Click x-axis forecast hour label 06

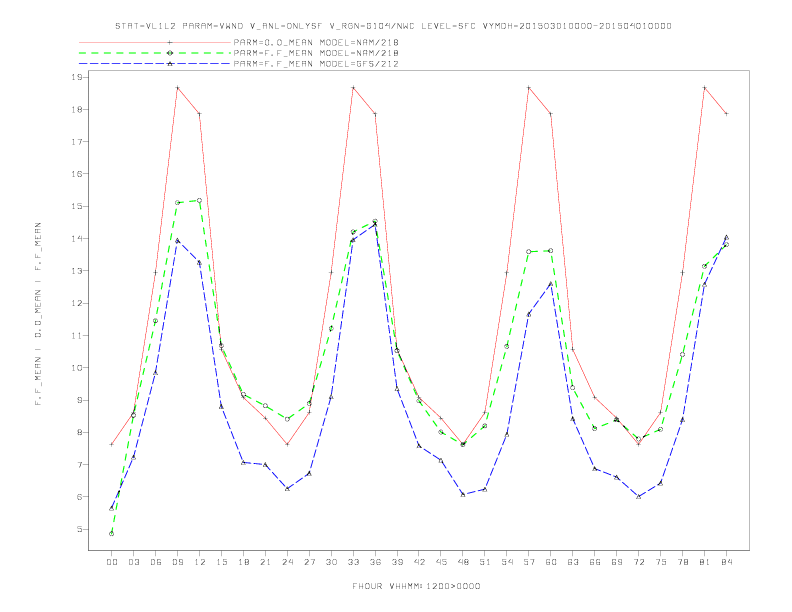tap(156, 562)
